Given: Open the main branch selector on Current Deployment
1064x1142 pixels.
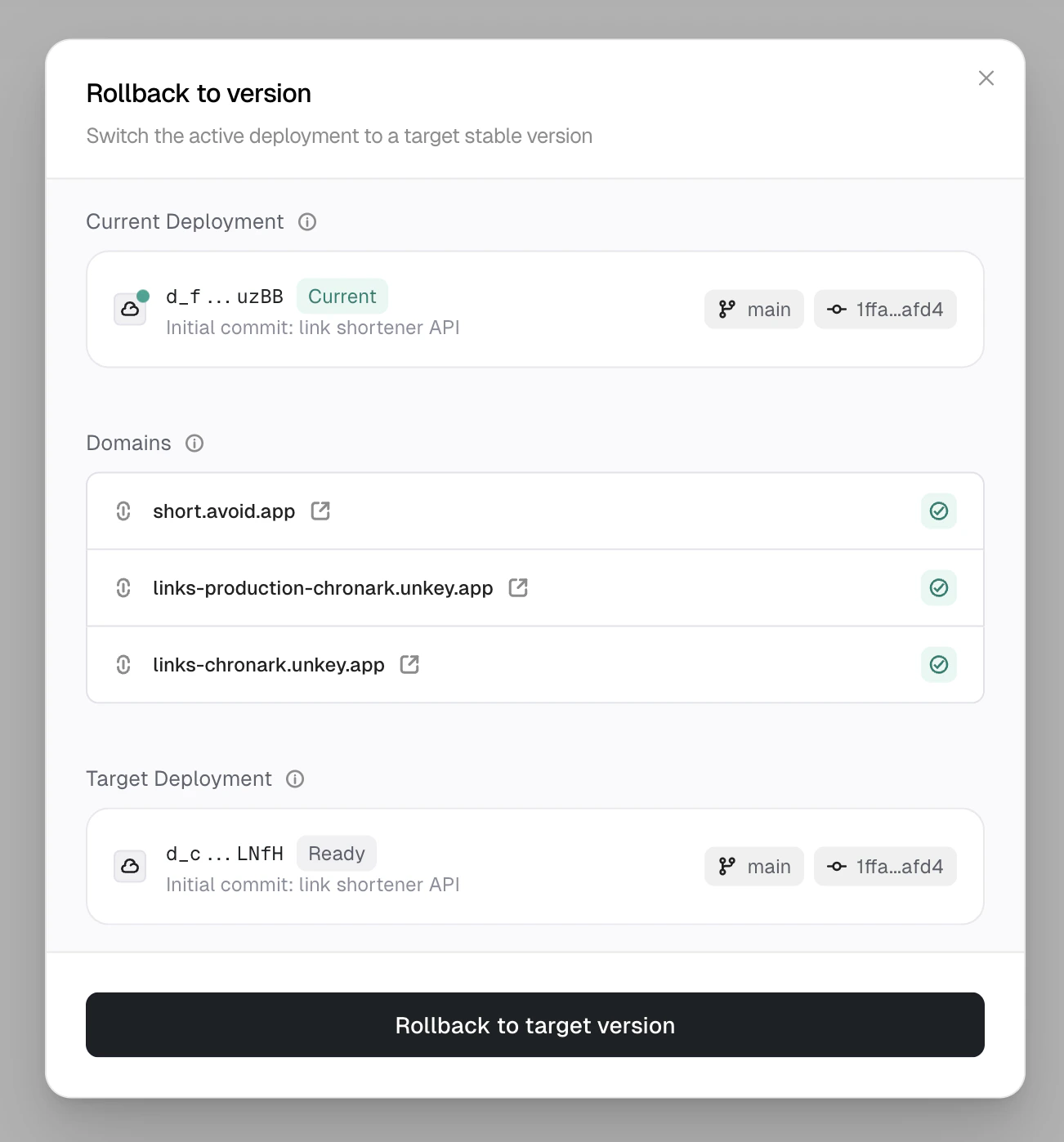Looking at the screenshot, I should tap(753, 309).
